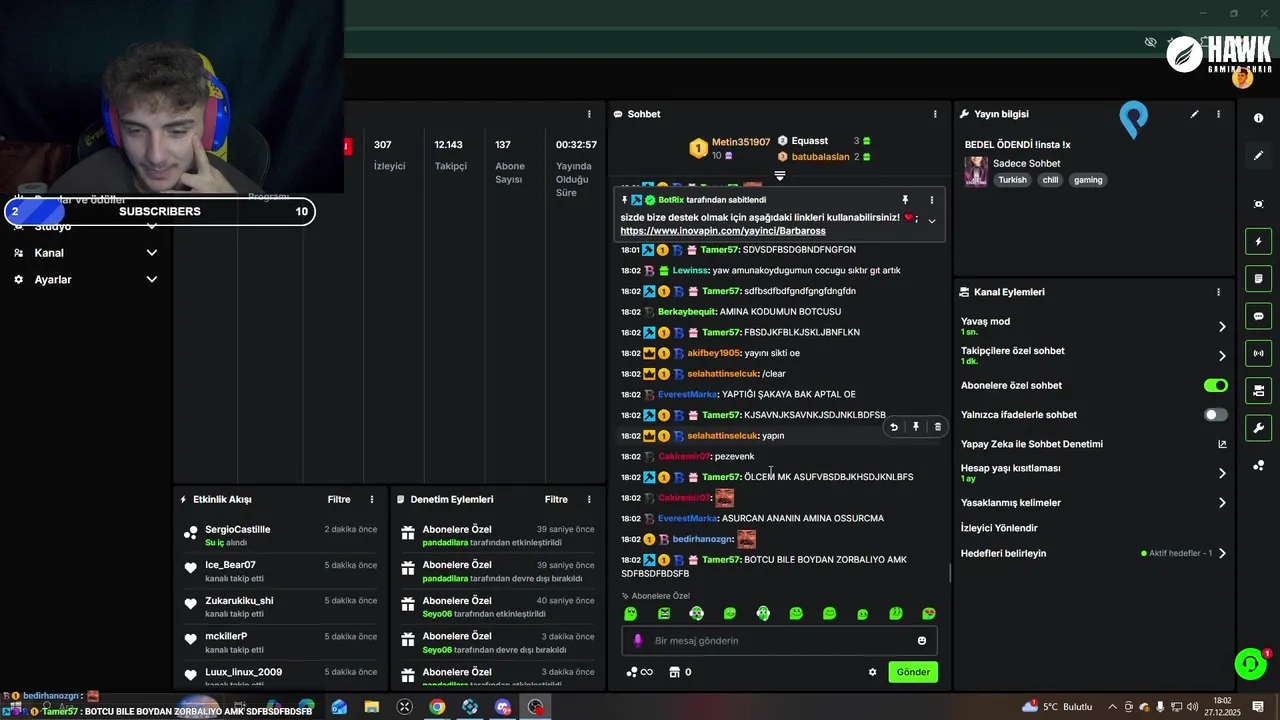Select the focus frame icon in right sidebar
Viewport: 1280px width, 720px height.
[1258, 204]
